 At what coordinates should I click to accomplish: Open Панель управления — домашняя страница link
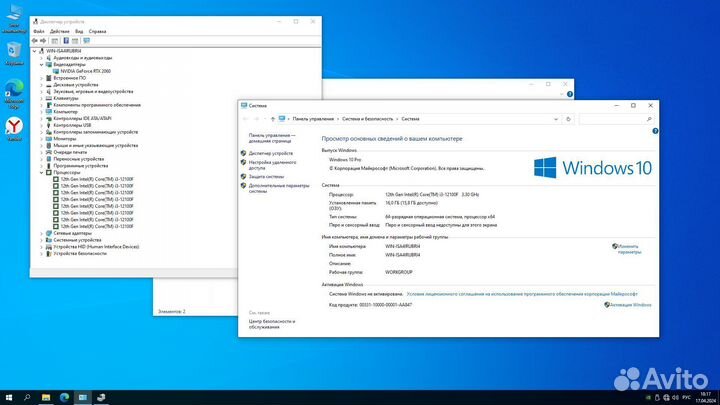[272, 138]
